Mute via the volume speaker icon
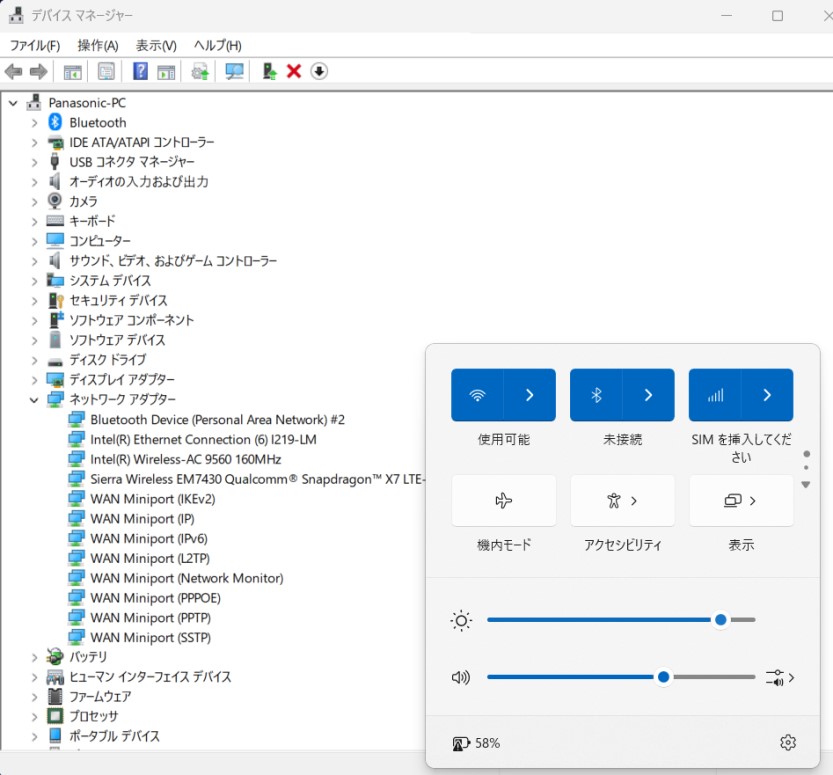Viewport: 833px width, 775px height. pos(461,677)
